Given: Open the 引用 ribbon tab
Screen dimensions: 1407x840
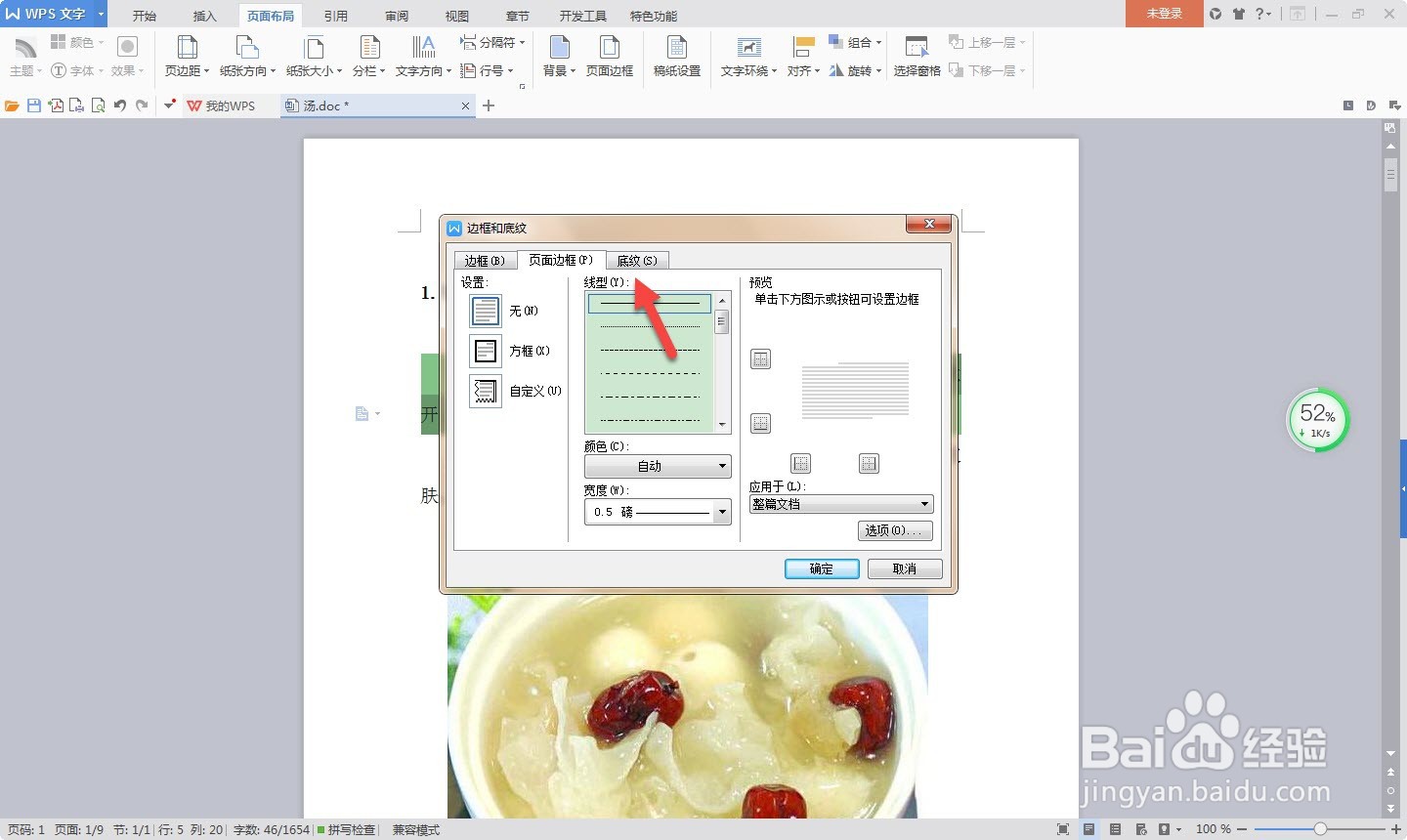Looking at the screenshot, I should point(336,16).
